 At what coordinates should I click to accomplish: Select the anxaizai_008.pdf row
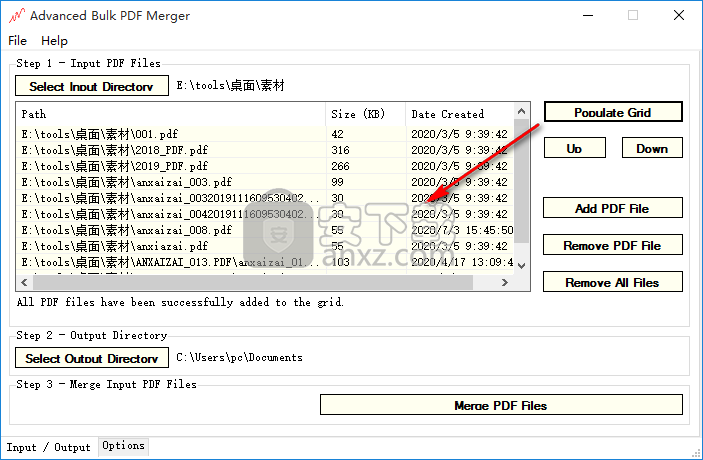point(265,230)
